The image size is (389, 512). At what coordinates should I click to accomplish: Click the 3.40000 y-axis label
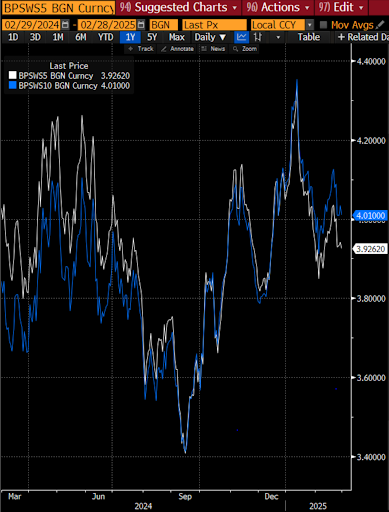pyautogui.click(x=371, y=457)
